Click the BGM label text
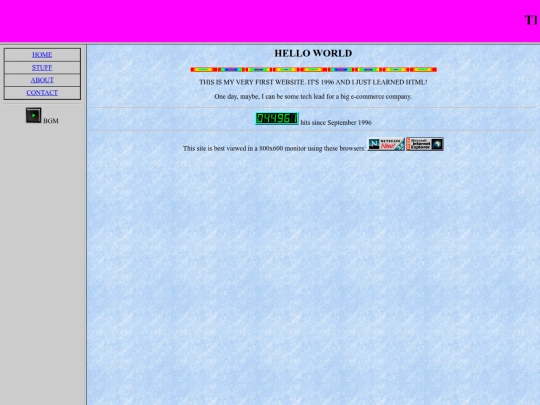Viewport: 540px width, 405px height. (x=51, y=121)
